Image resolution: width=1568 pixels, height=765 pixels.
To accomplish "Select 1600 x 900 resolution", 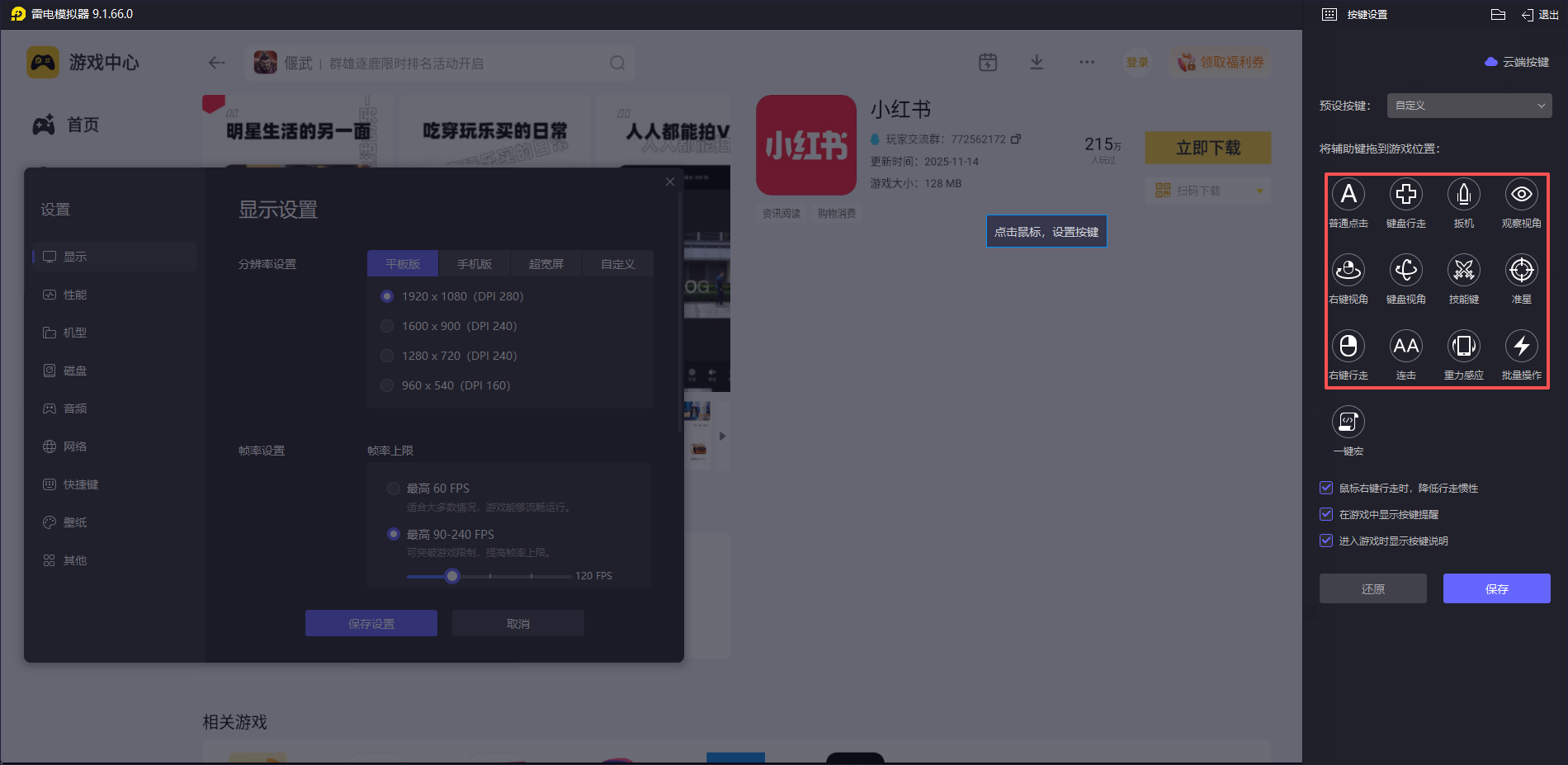I will (x=387, y=326).
